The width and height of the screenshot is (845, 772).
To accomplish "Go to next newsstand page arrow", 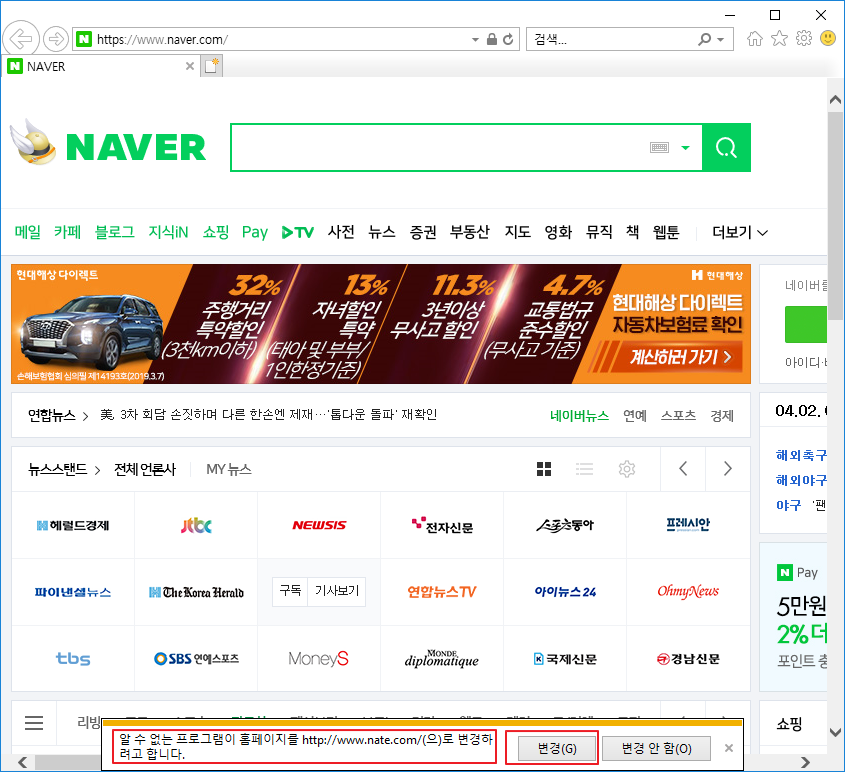I will coord(728,469).
